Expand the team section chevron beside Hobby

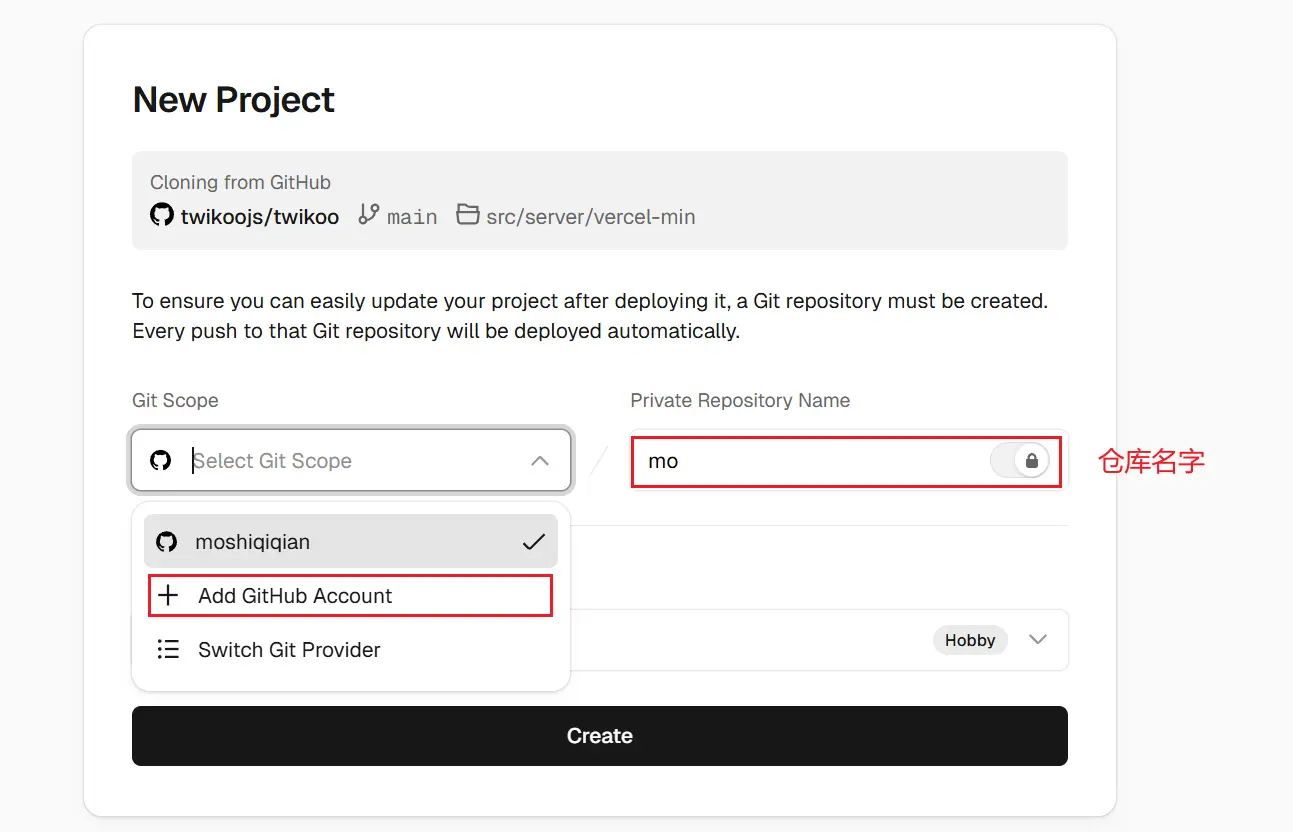(1038, 640)
